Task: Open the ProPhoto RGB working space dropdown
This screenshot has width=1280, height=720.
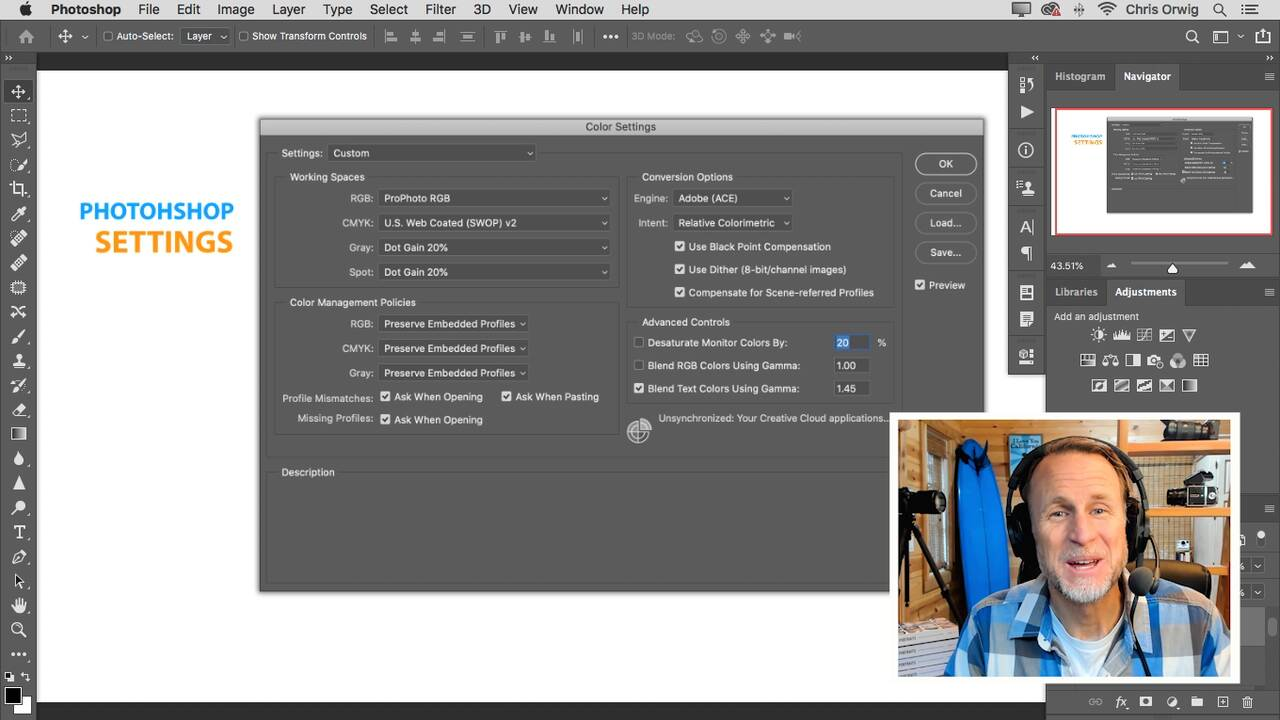Action: [x=495, y=198]
